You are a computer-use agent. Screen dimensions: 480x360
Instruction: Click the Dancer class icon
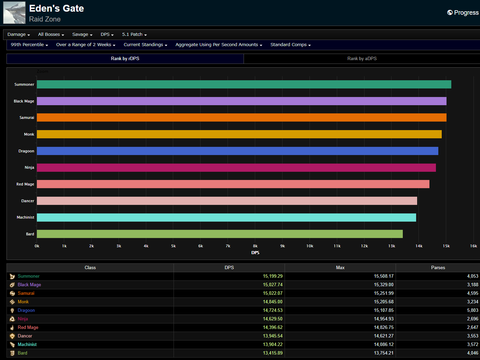[x=12, y=336]
